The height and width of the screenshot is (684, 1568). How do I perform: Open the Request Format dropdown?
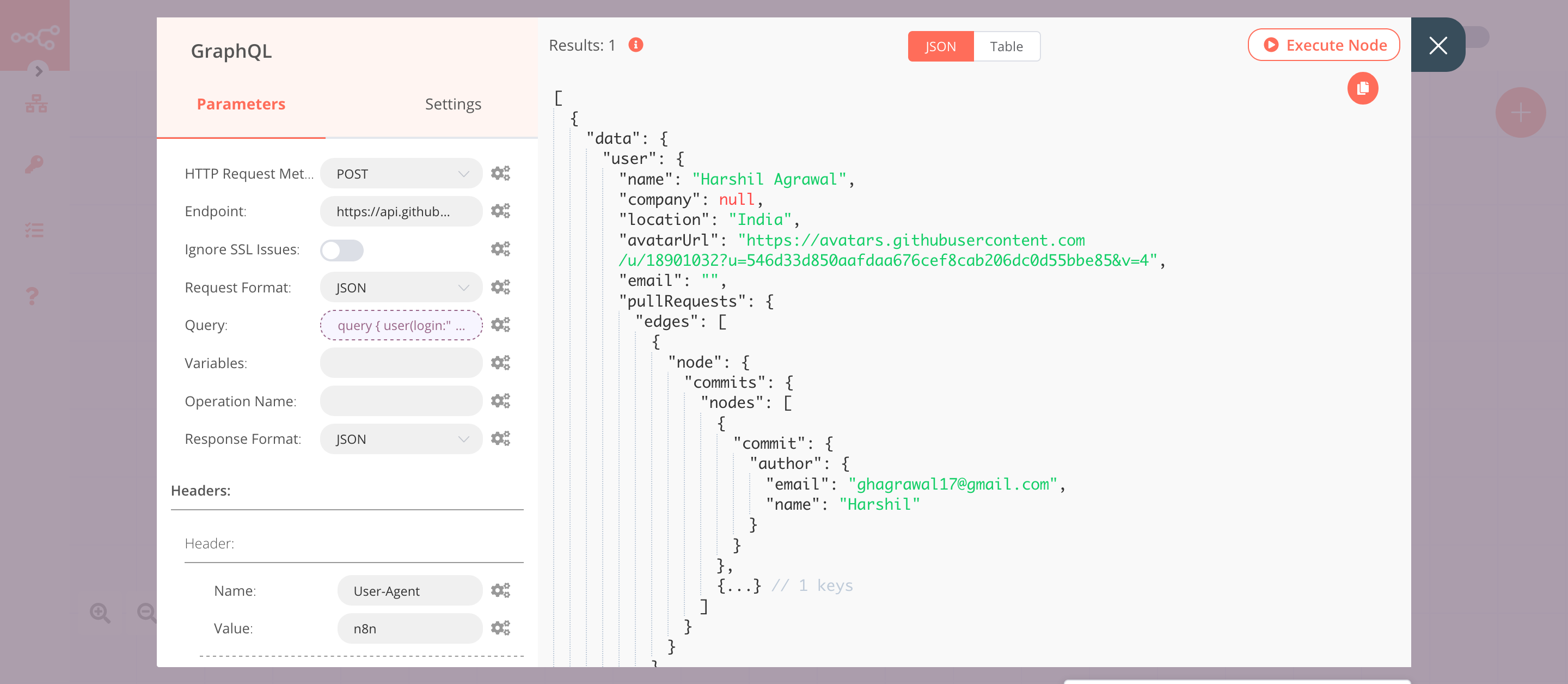click(401, 288)
